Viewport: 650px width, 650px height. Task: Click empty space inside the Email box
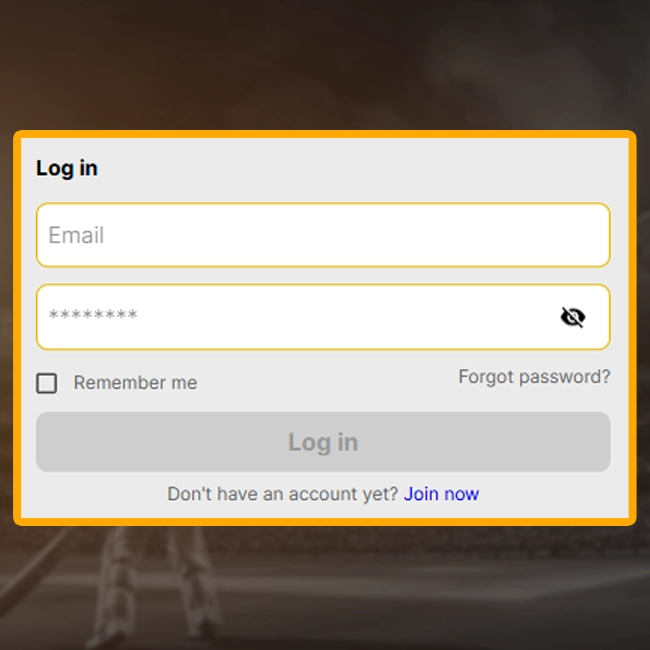point(357,235)
